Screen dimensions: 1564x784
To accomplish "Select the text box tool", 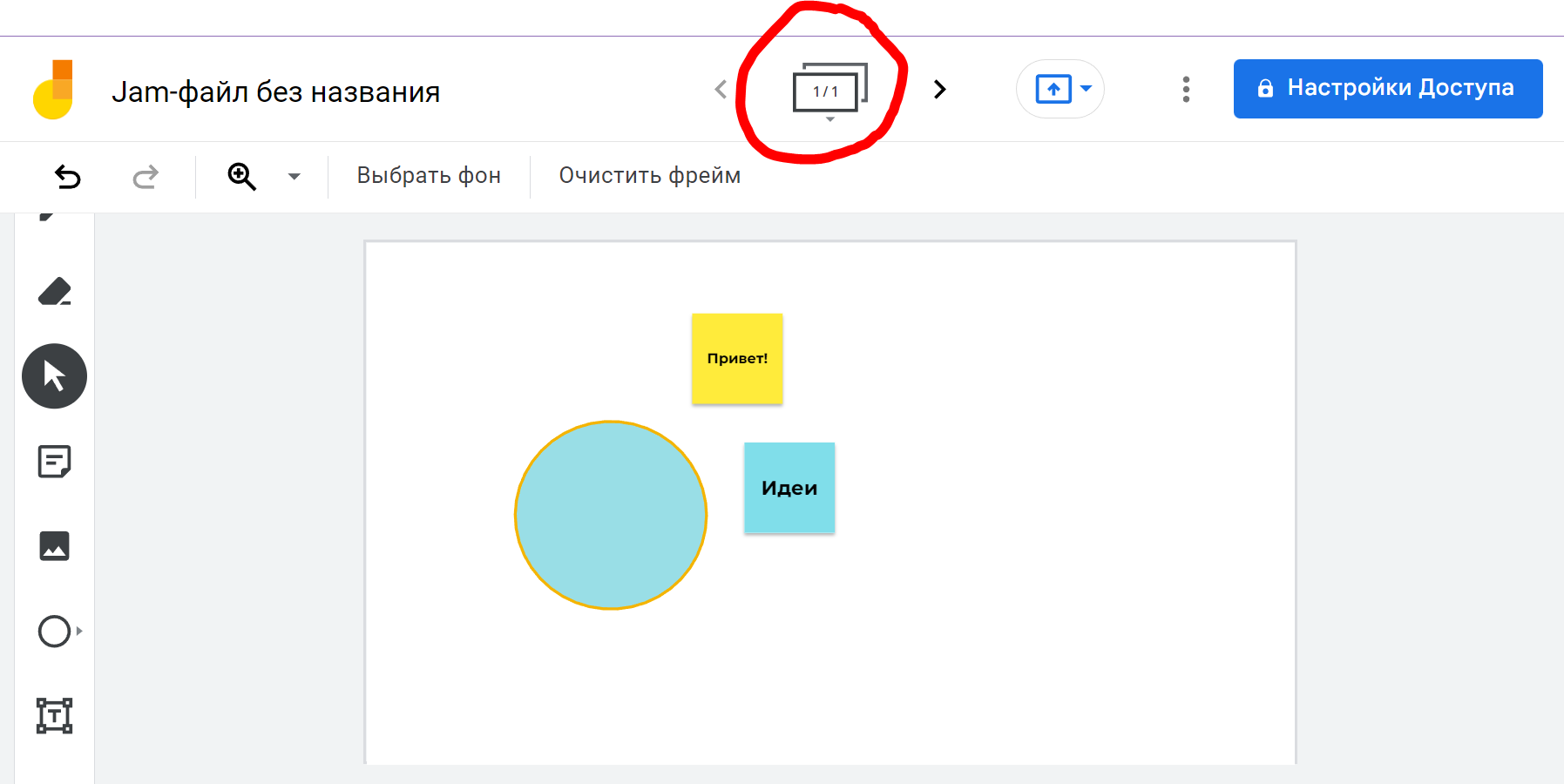I will [x=54, y=715].
